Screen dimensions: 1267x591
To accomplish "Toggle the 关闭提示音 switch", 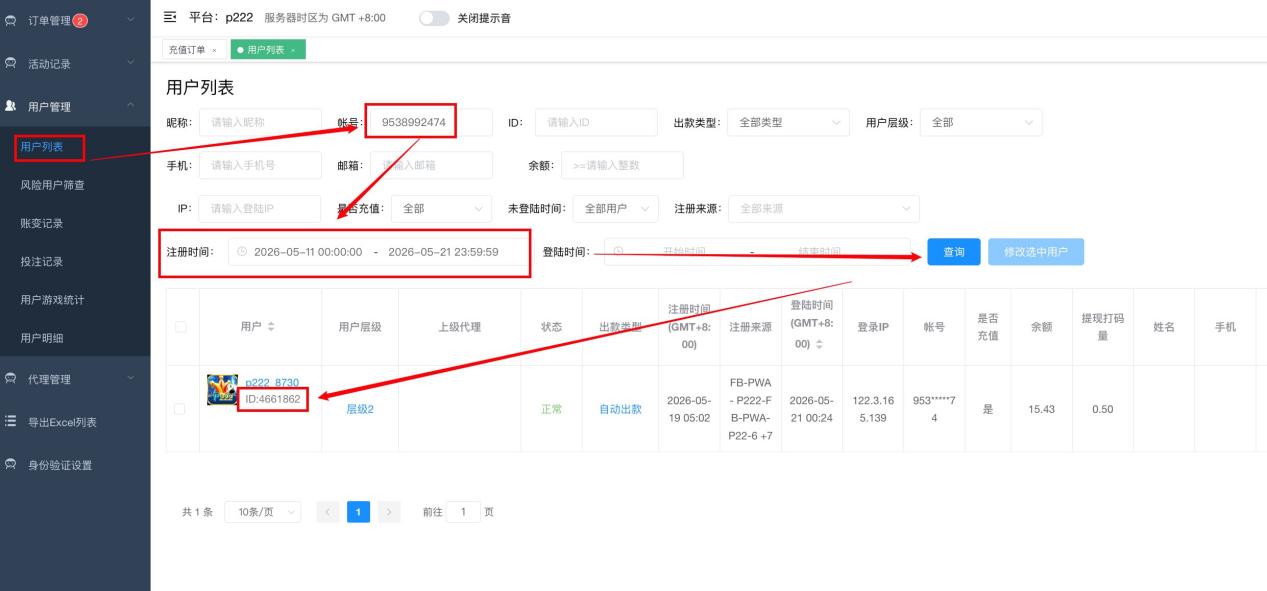I will click(x=435, y=18).
